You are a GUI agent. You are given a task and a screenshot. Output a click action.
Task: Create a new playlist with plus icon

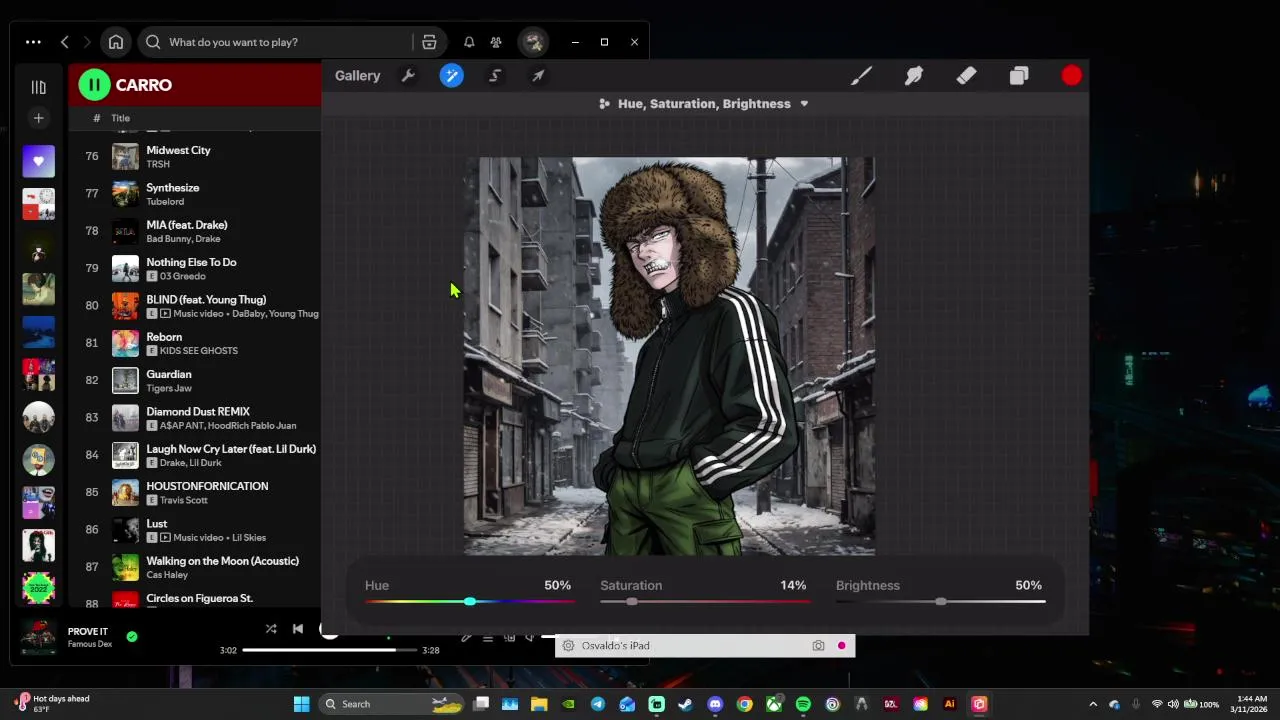click(x=38, y=118)
